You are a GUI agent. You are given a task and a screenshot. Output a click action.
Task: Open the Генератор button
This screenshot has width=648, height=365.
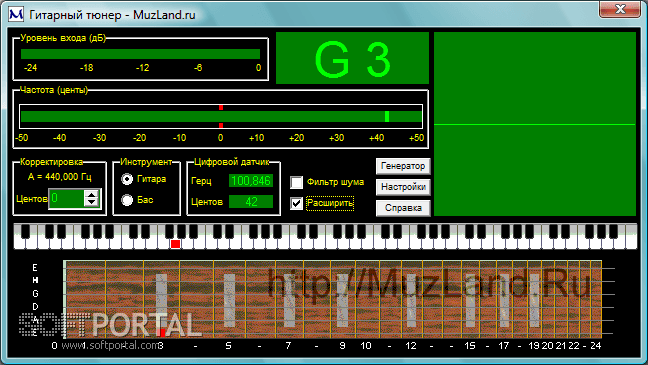(x=403, y=166)
